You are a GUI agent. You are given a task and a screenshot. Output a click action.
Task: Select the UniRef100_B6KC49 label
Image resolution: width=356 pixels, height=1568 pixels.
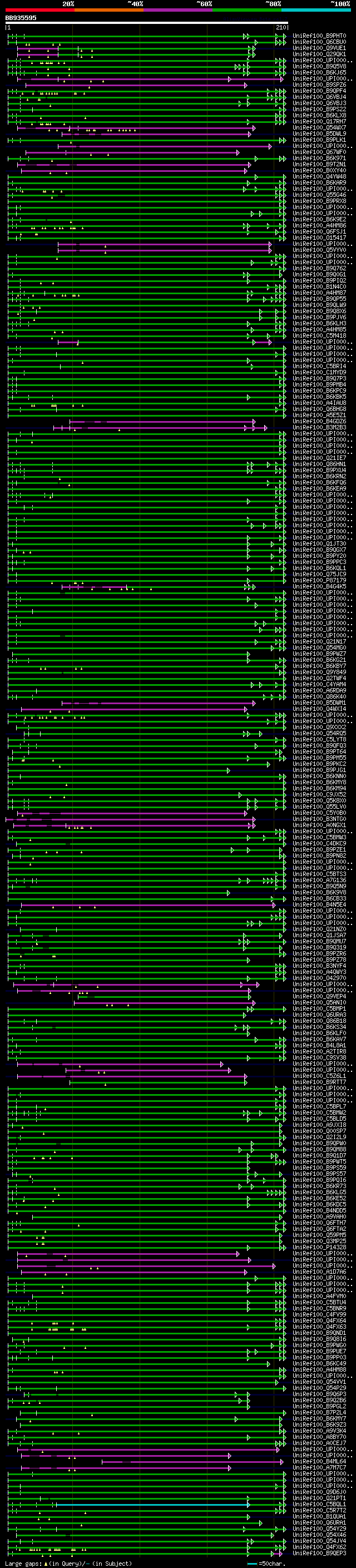point(319,1363)
